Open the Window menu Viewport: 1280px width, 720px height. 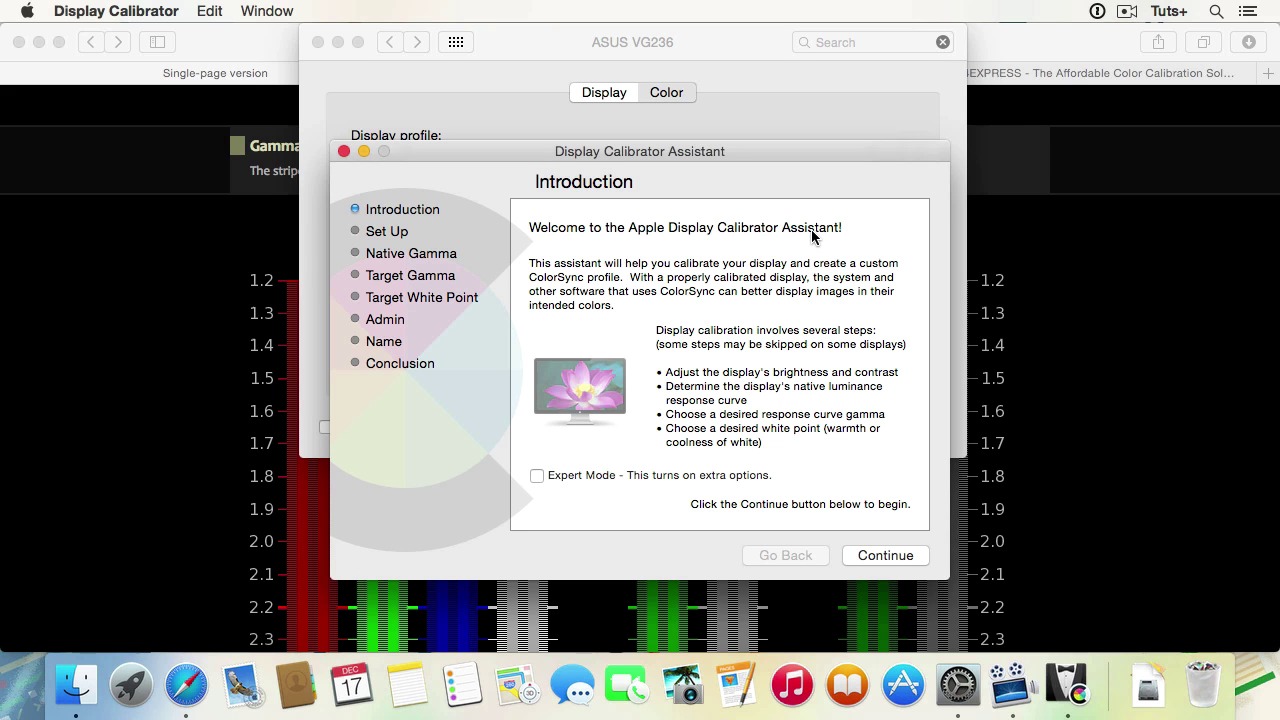tap(267, 11)
